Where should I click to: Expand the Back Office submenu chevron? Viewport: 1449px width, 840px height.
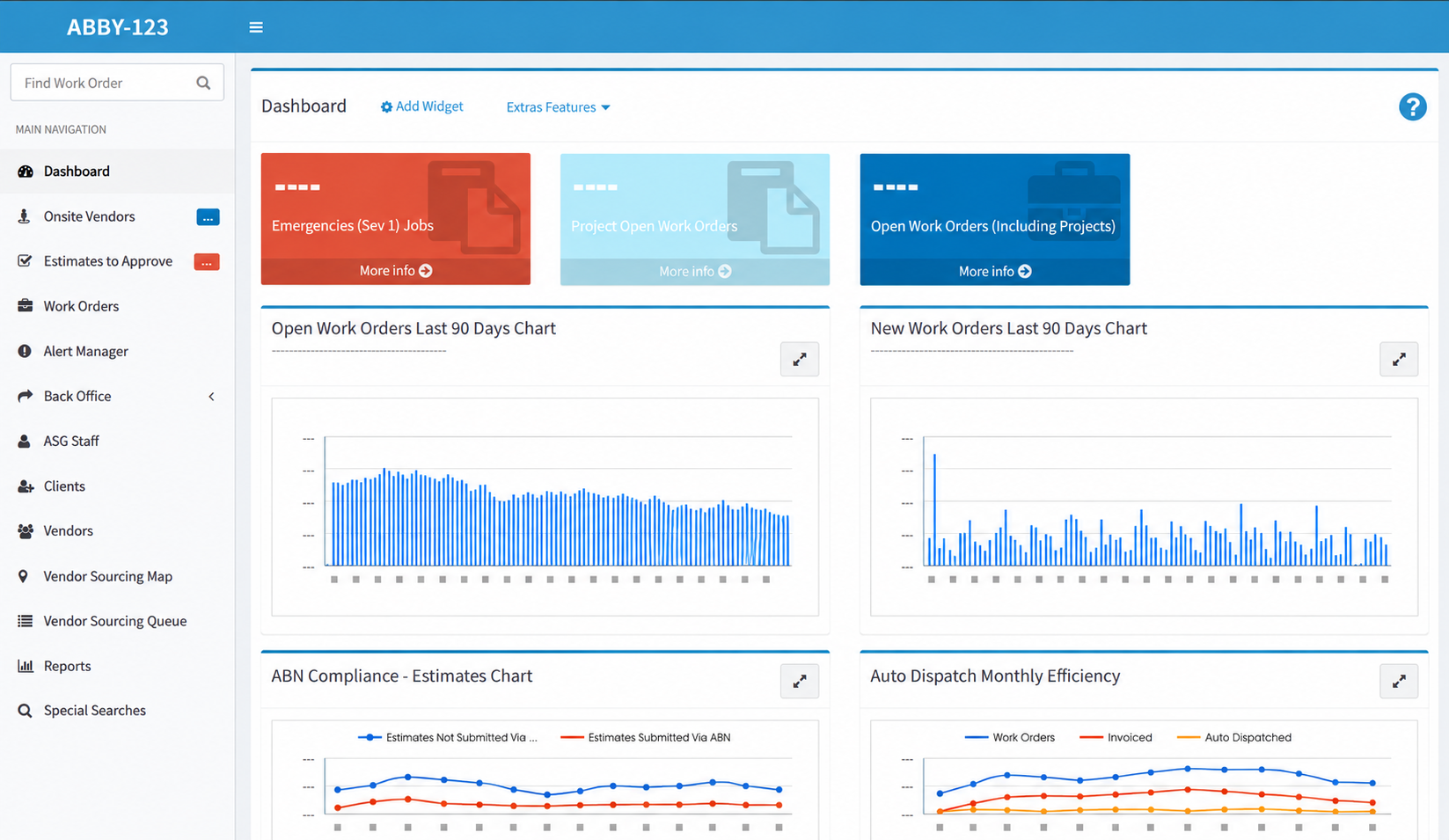point(212,397)
